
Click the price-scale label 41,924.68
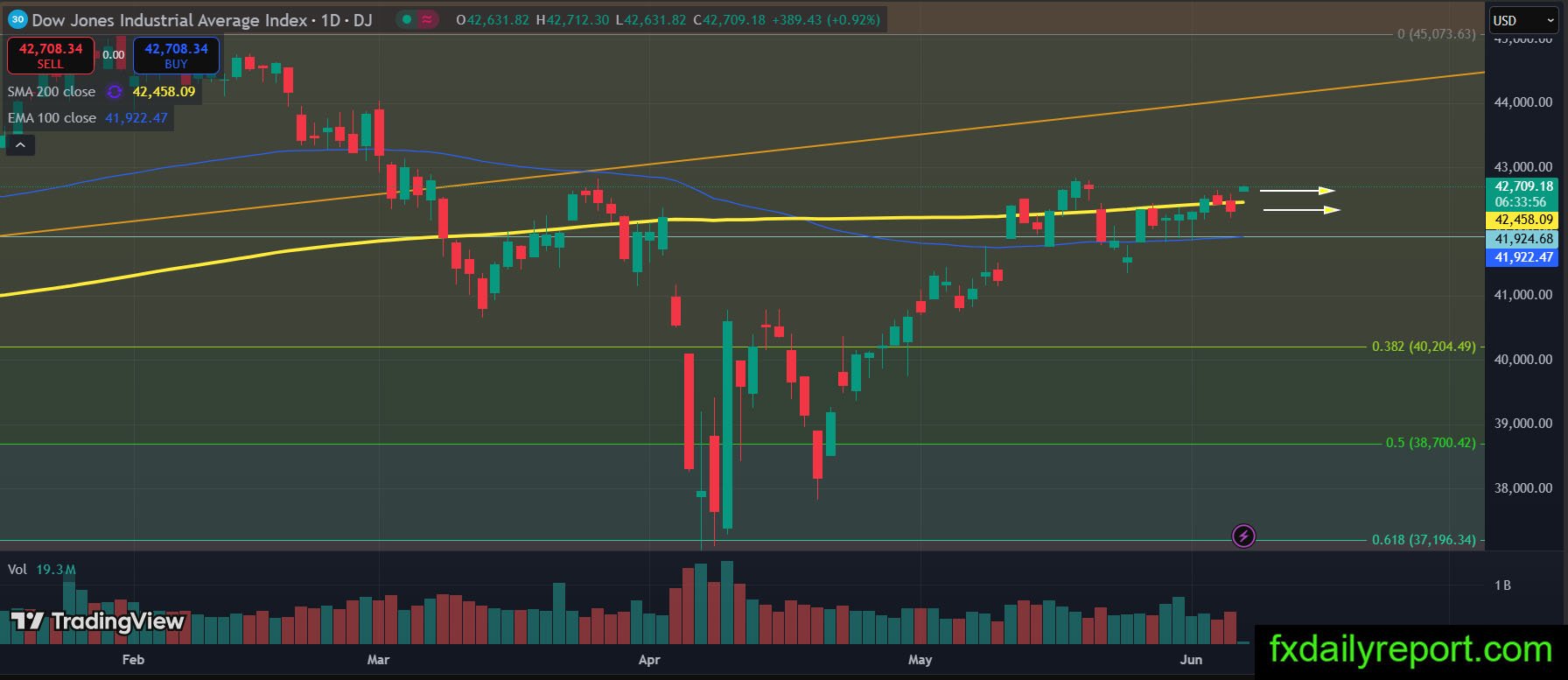(1523, 239)
